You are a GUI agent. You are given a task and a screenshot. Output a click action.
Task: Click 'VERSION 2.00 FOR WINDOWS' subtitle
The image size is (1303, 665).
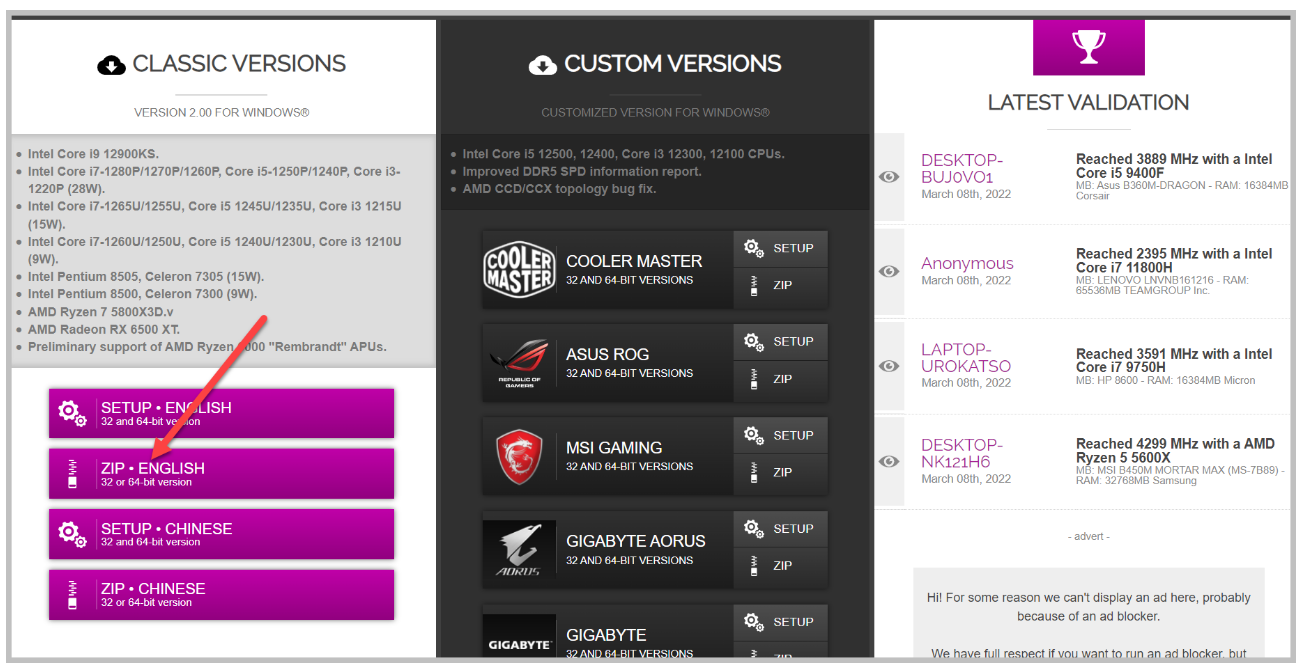tap(222, 112)
